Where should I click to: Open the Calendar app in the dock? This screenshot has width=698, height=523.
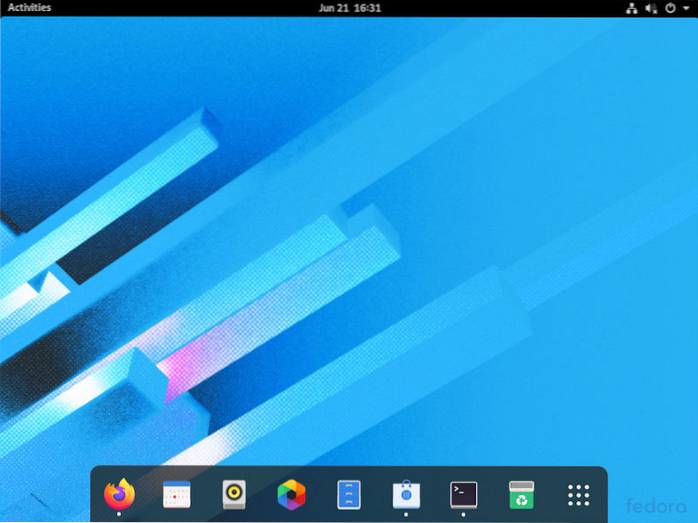[x=177, y=494]
